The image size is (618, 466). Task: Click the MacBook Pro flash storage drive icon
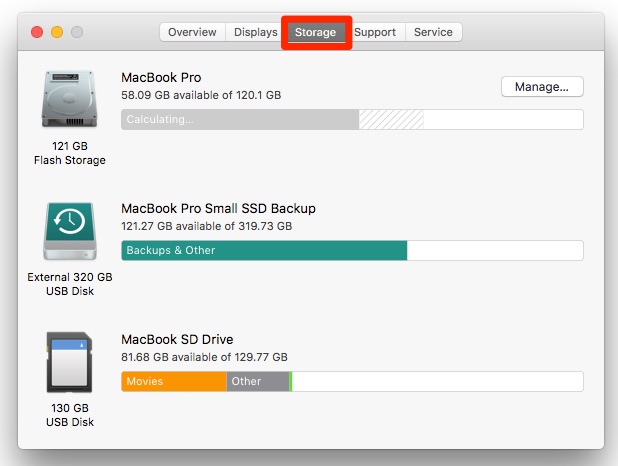(x=69, y=101)
